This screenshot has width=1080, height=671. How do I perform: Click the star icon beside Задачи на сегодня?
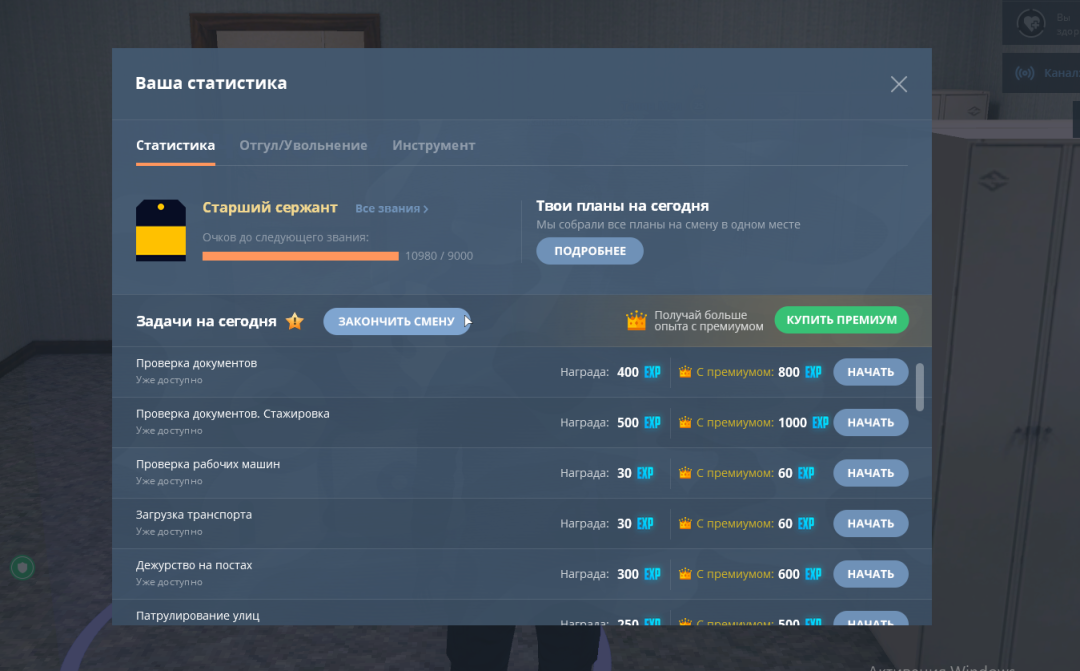pos(294,321)
